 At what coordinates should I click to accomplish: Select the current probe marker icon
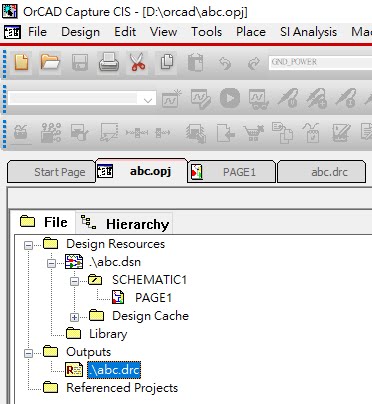pos(346,98)
